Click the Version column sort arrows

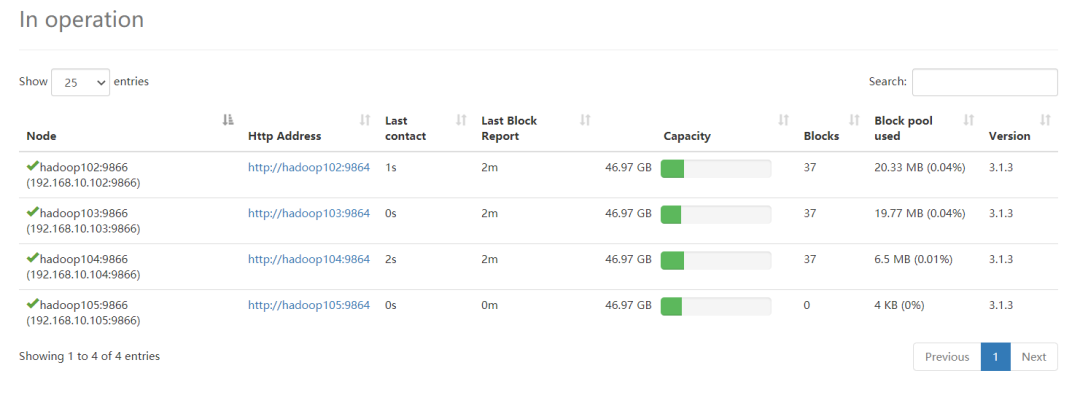(1045, 121)
